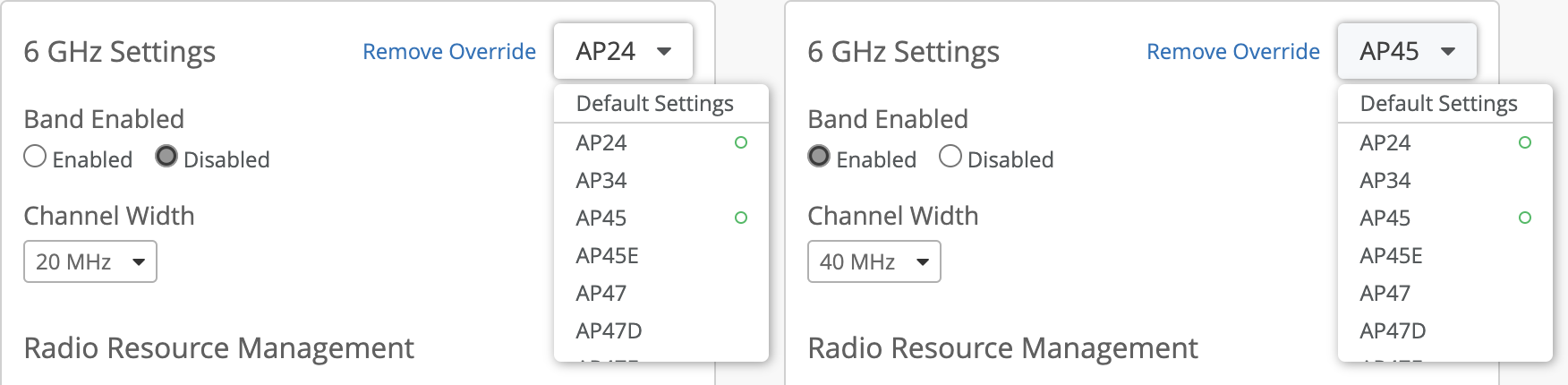Click Remove Override next to the AP24 selector

pyautogui.click(x=449, y=52)
